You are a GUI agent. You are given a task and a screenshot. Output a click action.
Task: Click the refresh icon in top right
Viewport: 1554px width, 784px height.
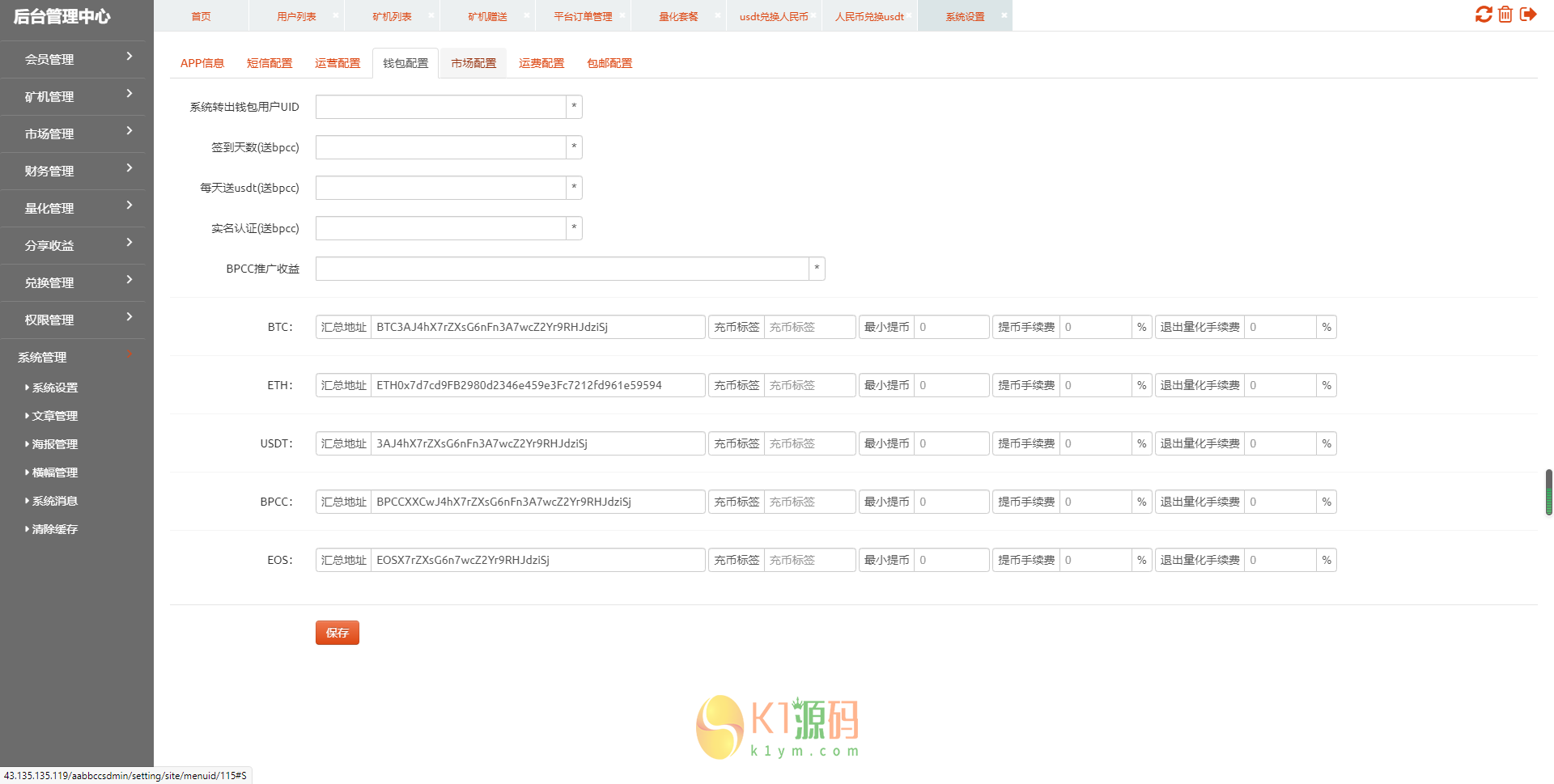tap(1483, 15)
